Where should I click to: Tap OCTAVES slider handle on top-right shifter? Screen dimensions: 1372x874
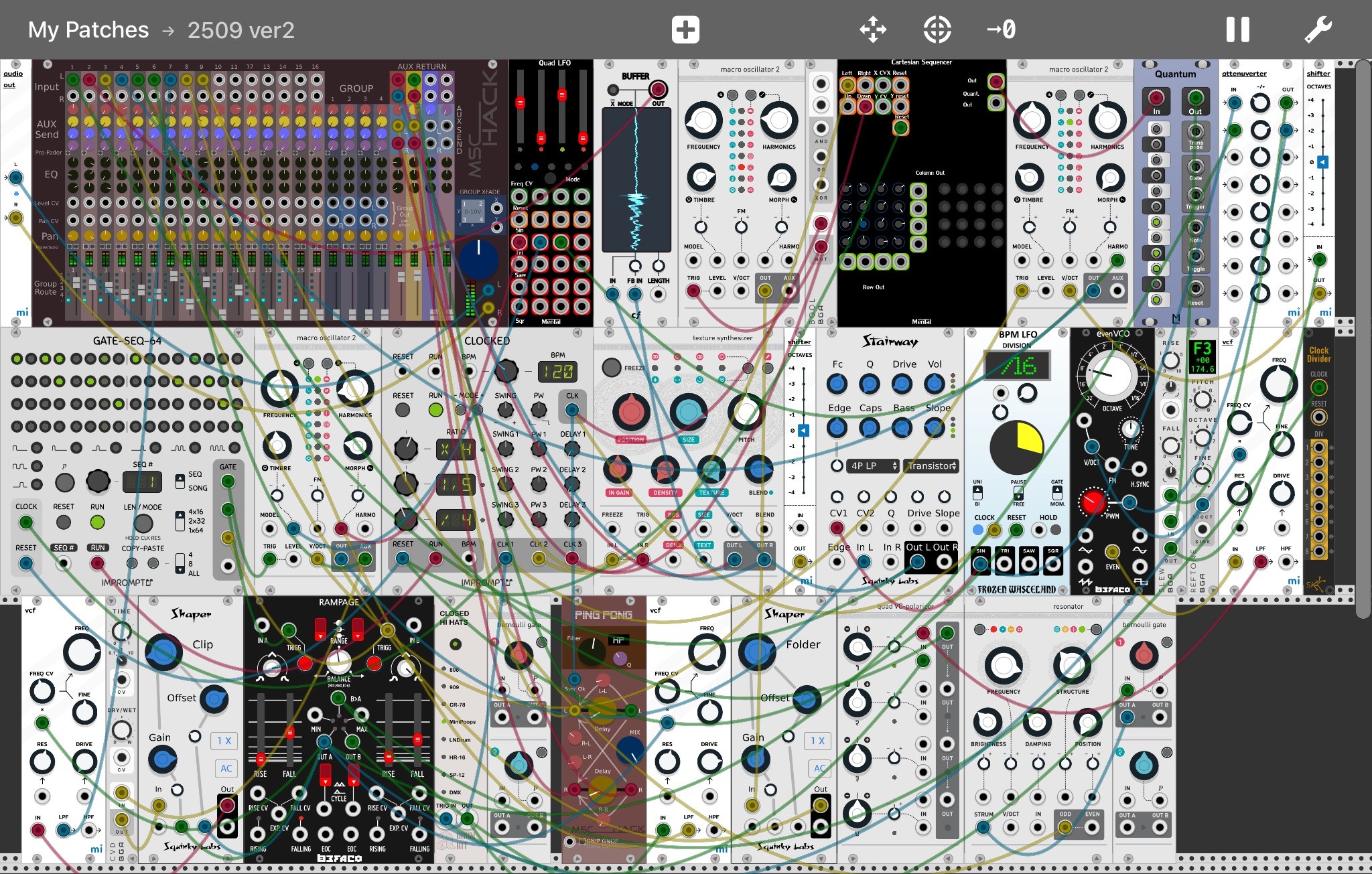click(1322, 162)
